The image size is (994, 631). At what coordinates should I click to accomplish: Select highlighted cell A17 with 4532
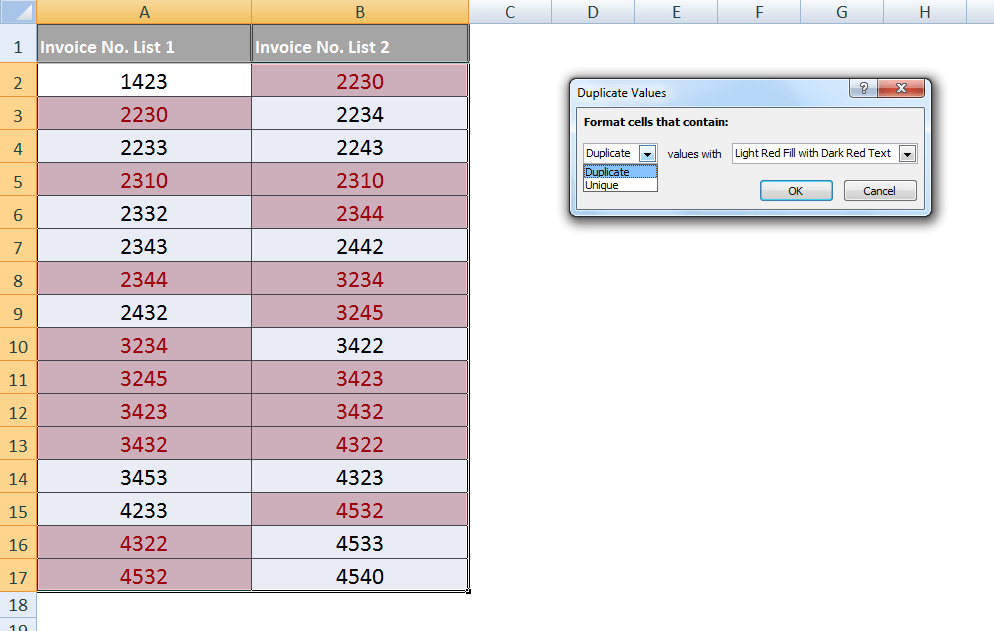pos(145,575)
